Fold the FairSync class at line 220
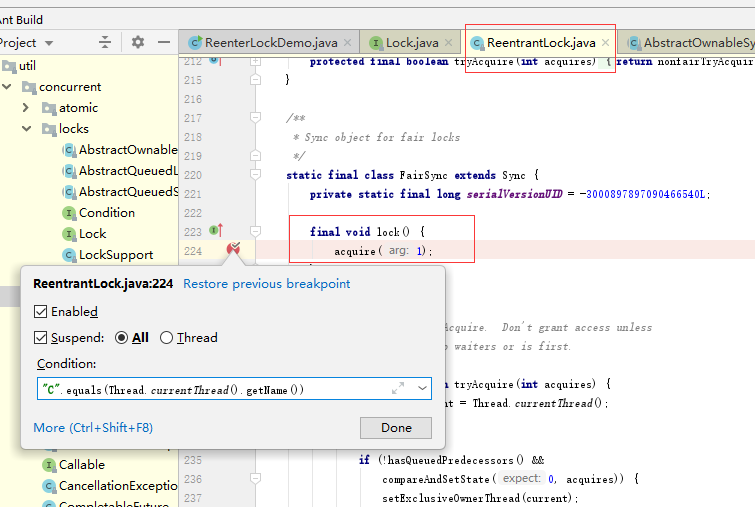Image resolution: width=755 pixels, height=507 pixels. point(256,174)
